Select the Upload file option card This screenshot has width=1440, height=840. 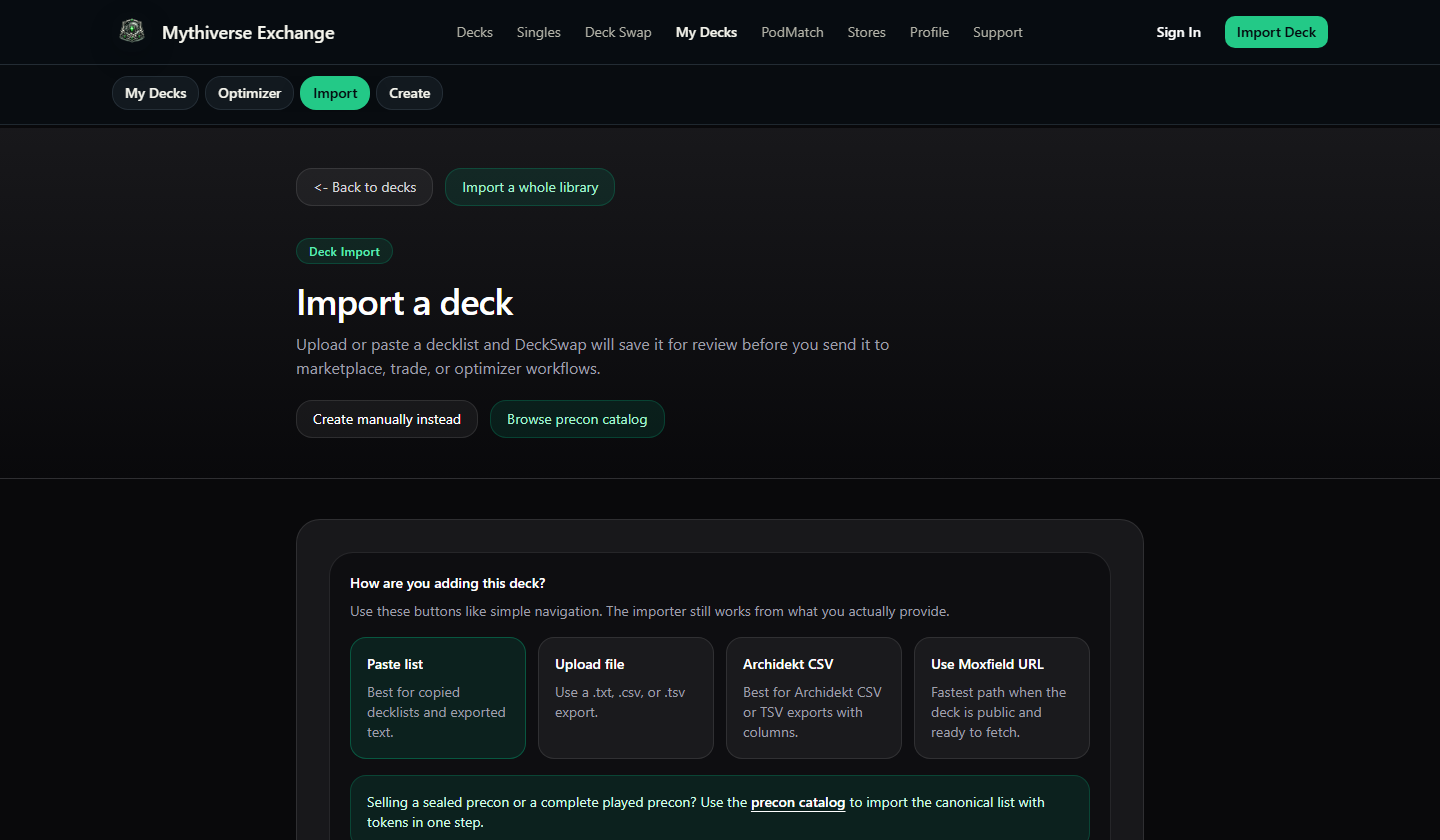coord(626,698)
